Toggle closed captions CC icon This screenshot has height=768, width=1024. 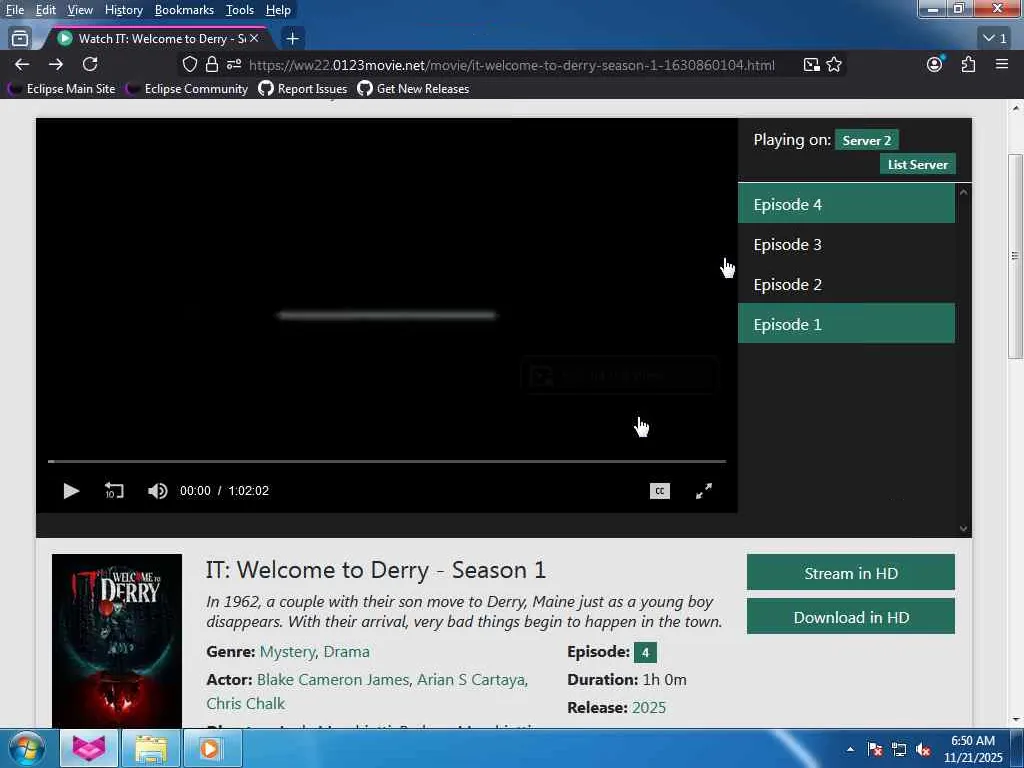click(660, 491)
